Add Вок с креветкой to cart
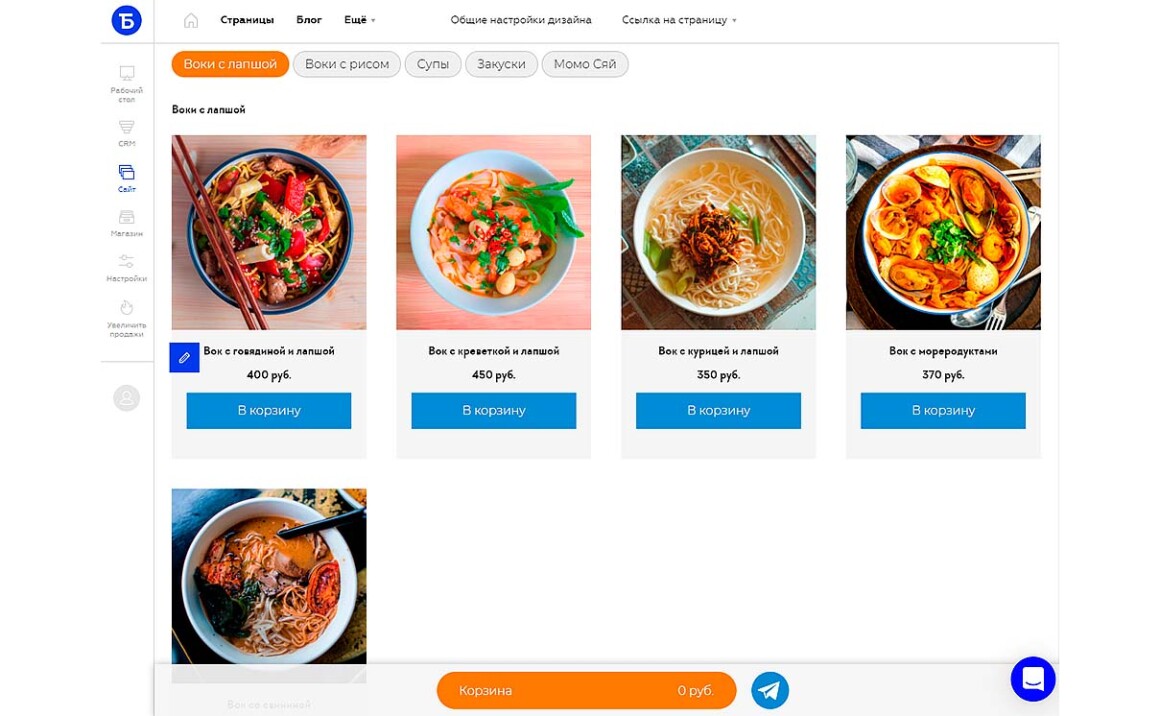Screen dimensions: 1160x716 [x=493, y=411]
